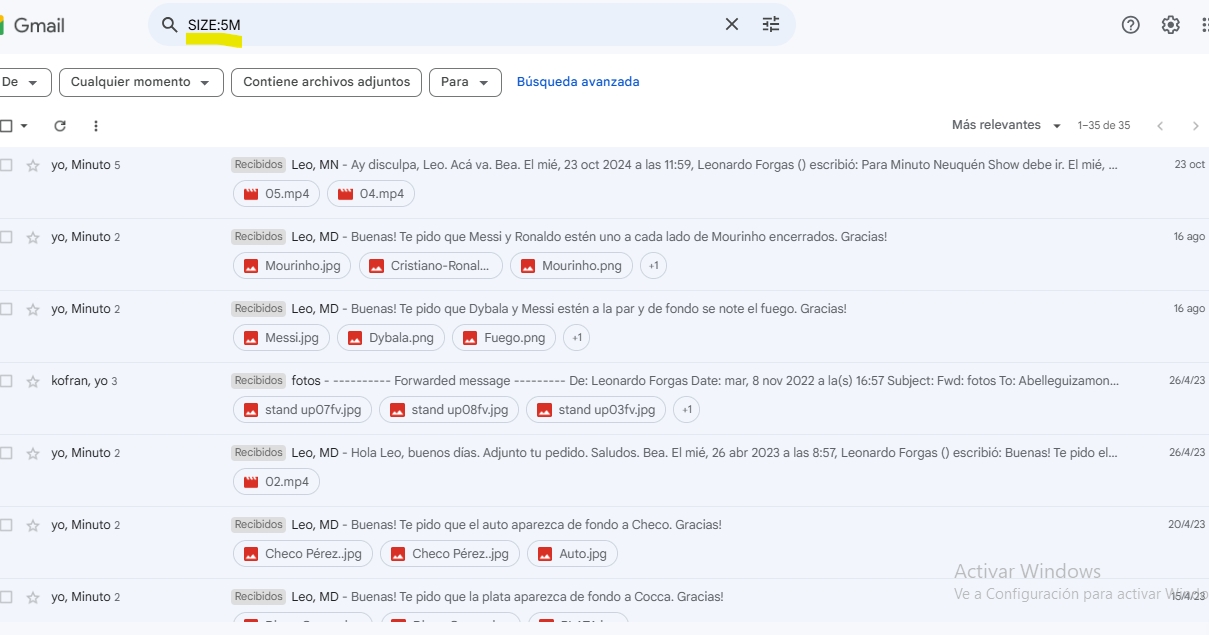This screenshot has width=1209, height=635.
Task: Select the 'Adjunto tu pedido' email checkbox
Action: (6, 453)
